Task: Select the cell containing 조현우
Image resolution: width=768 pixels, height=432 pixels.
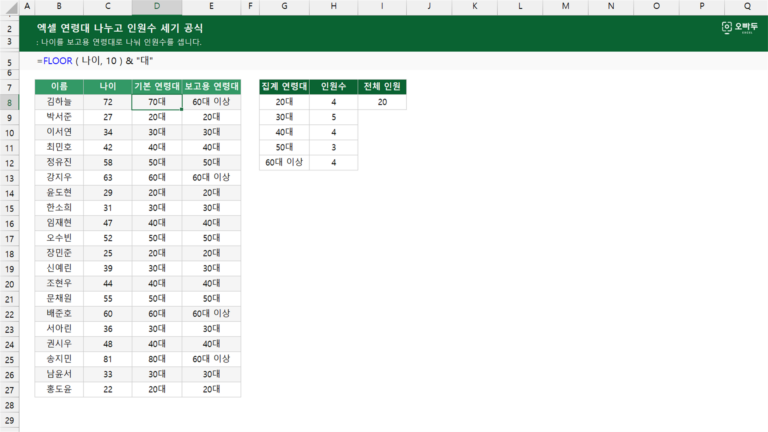Action: [59, 284]
